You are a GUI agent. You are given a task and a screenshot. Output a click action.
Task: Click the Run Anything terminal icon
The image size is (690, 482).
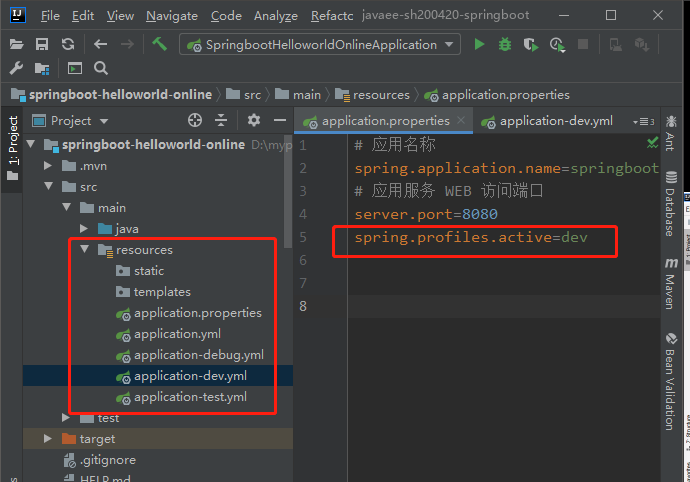click(75, 68)
